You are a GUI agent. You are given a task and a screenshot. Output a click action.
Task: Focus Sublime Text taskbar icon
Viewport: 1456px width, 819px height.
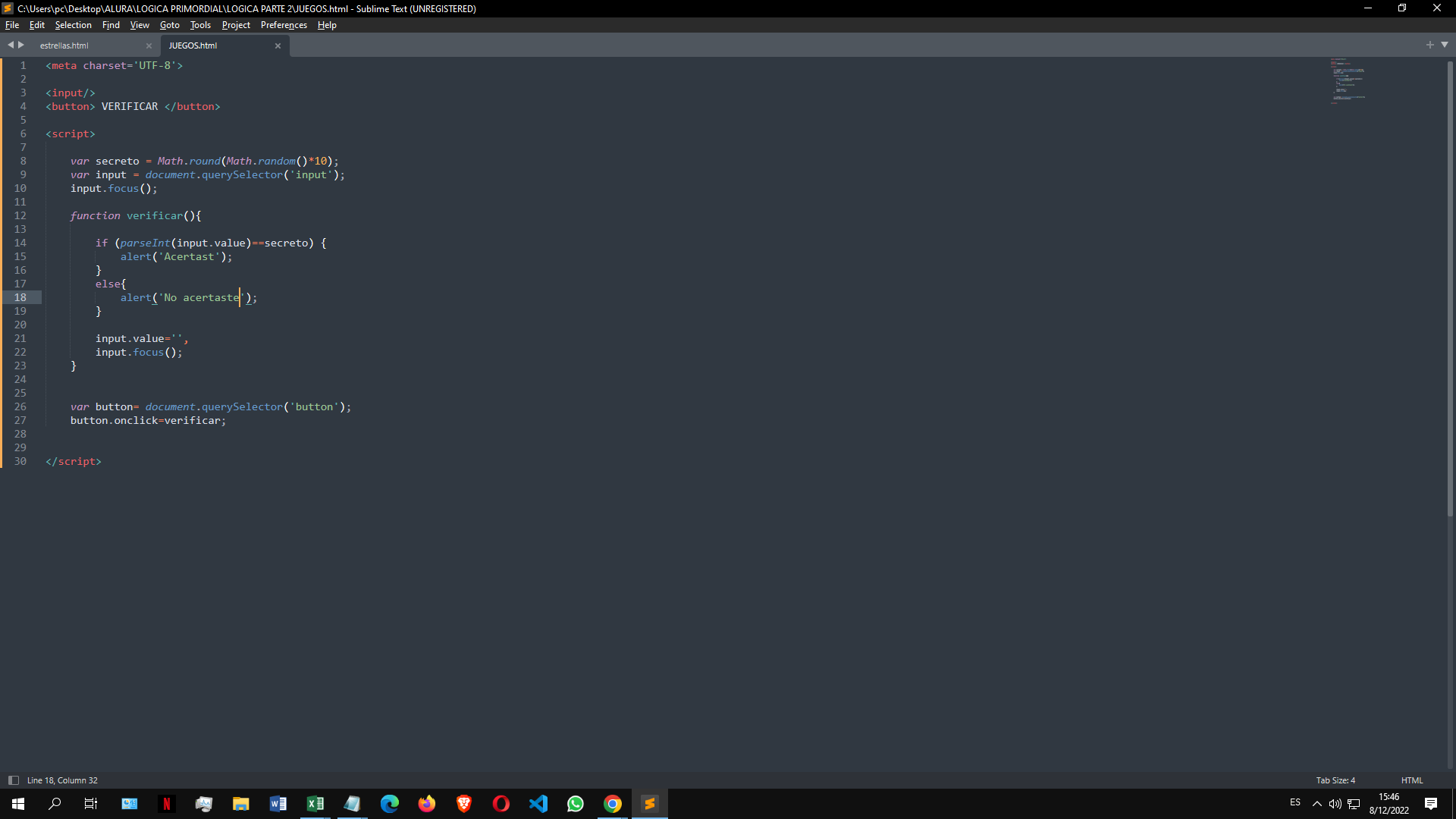coord(649,804)
